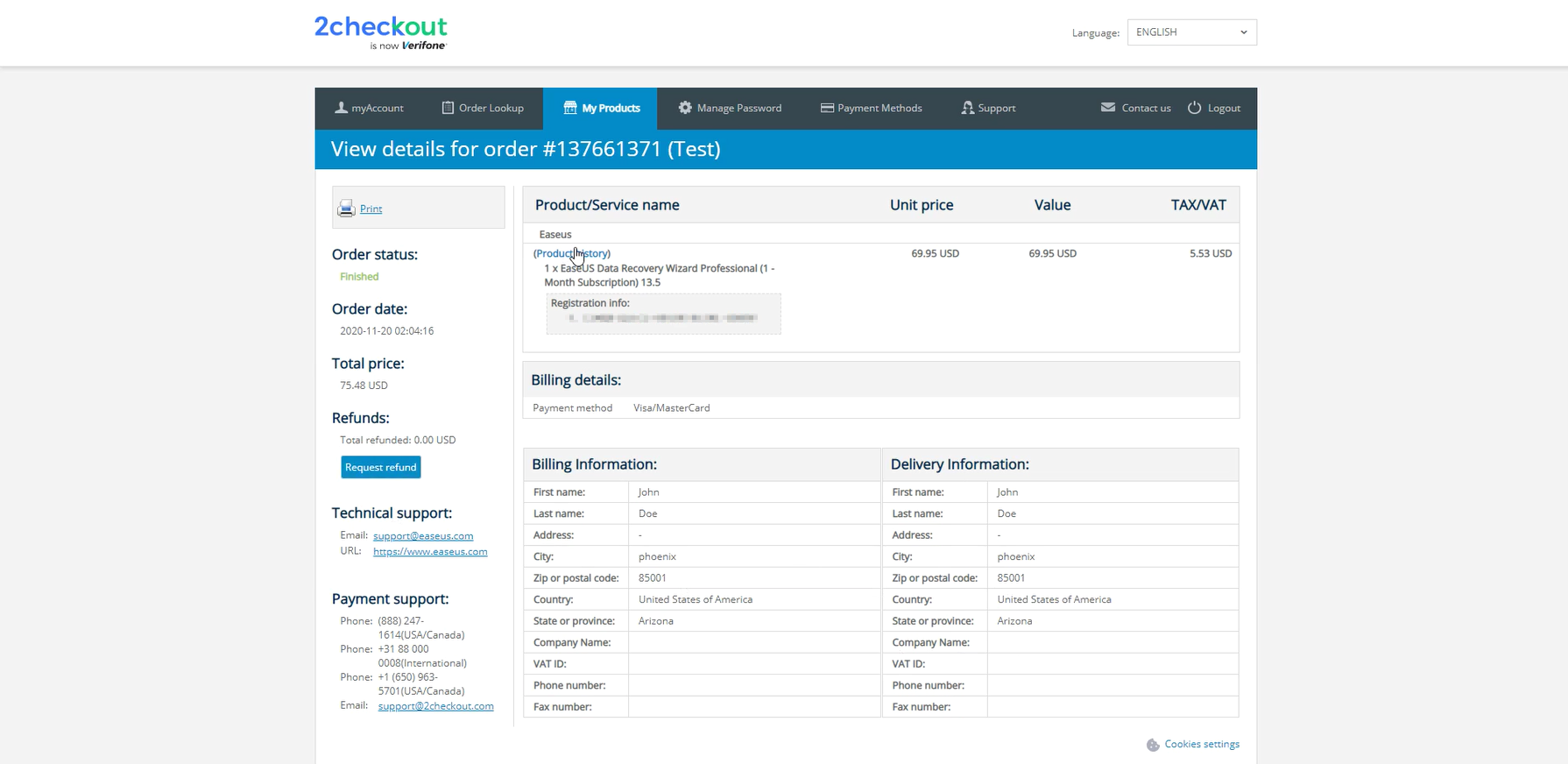Screen dimensions: 1568x764
Task: Click support@2checkout.com payment support email
Action: (435, 706)
